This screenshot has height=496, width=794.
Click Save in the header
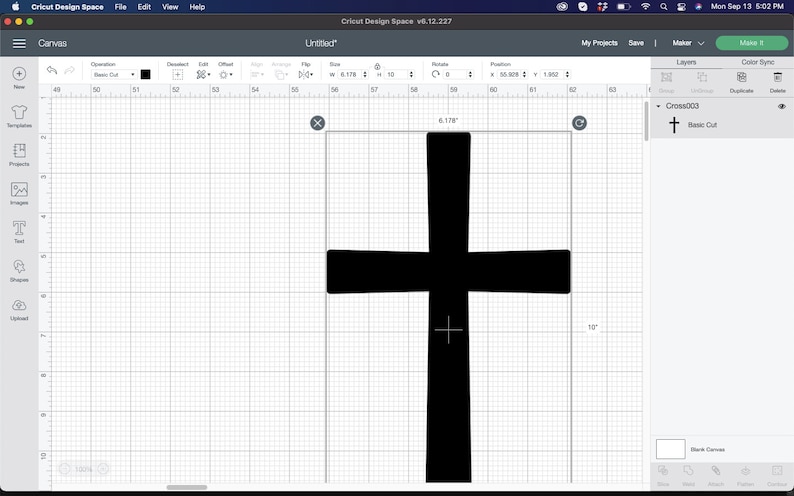[636, 43]
